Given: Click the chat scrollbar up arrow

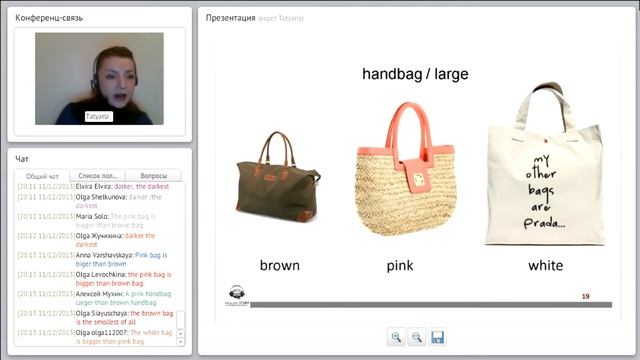Looking at the screenshot, I should pos(180,333).
